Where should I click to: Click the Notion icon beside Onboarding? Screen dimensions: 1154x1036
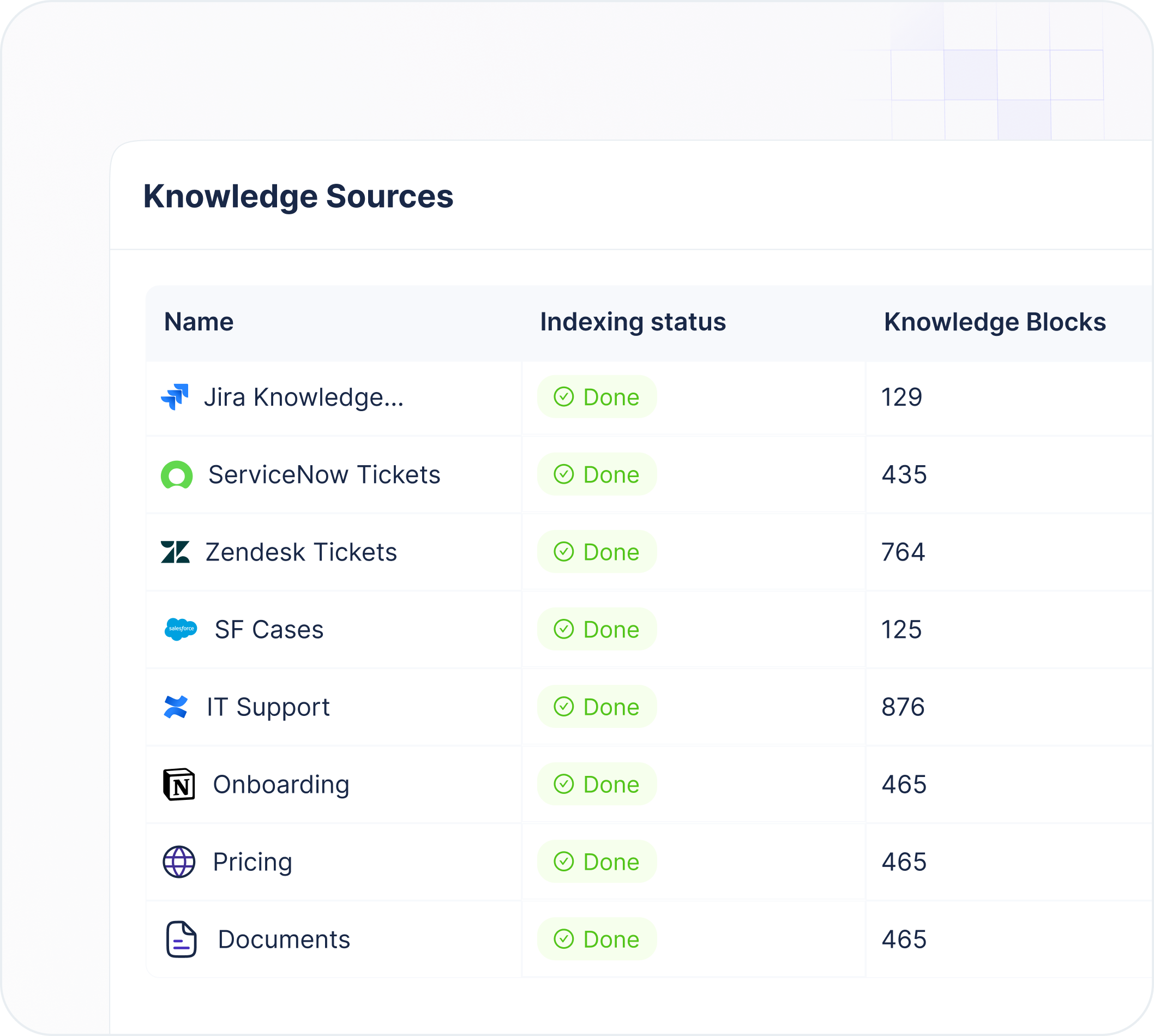[179, 785]
